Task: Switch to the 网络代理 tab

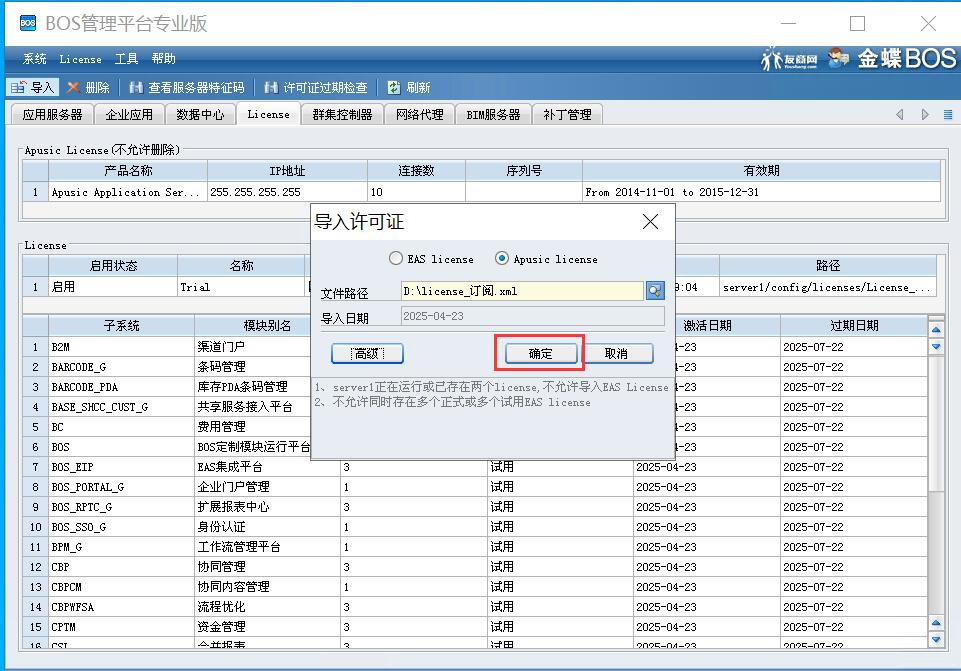Action: pyautogui.click(x=419, y=115)
